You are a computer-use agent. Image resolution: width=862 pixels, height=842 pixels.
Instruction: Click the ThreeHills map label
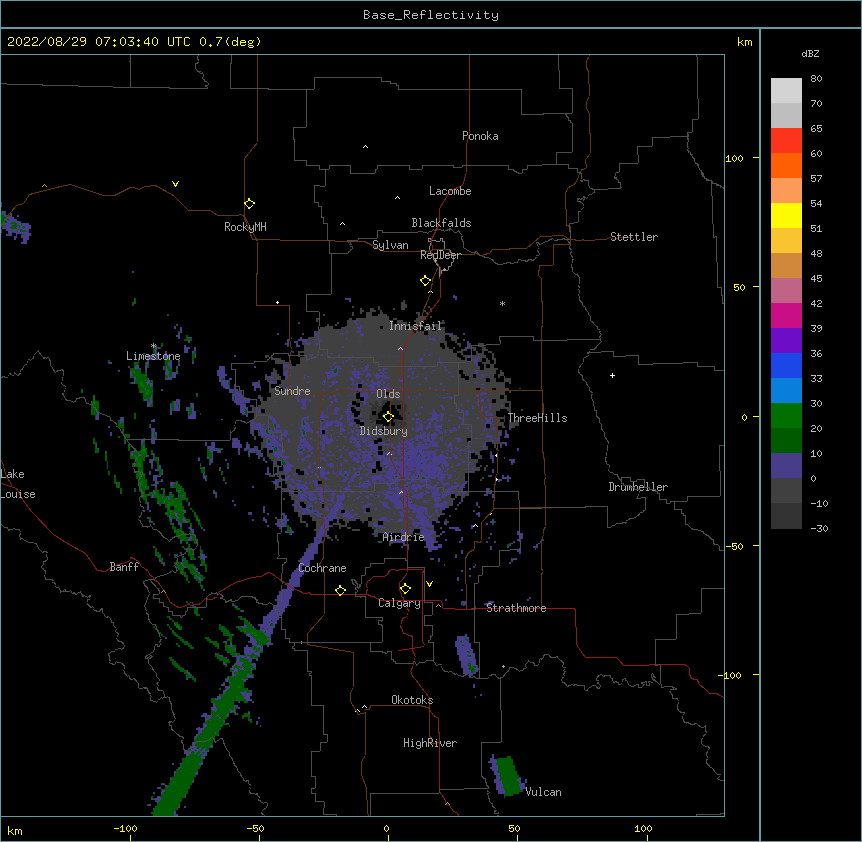(537, 418)
